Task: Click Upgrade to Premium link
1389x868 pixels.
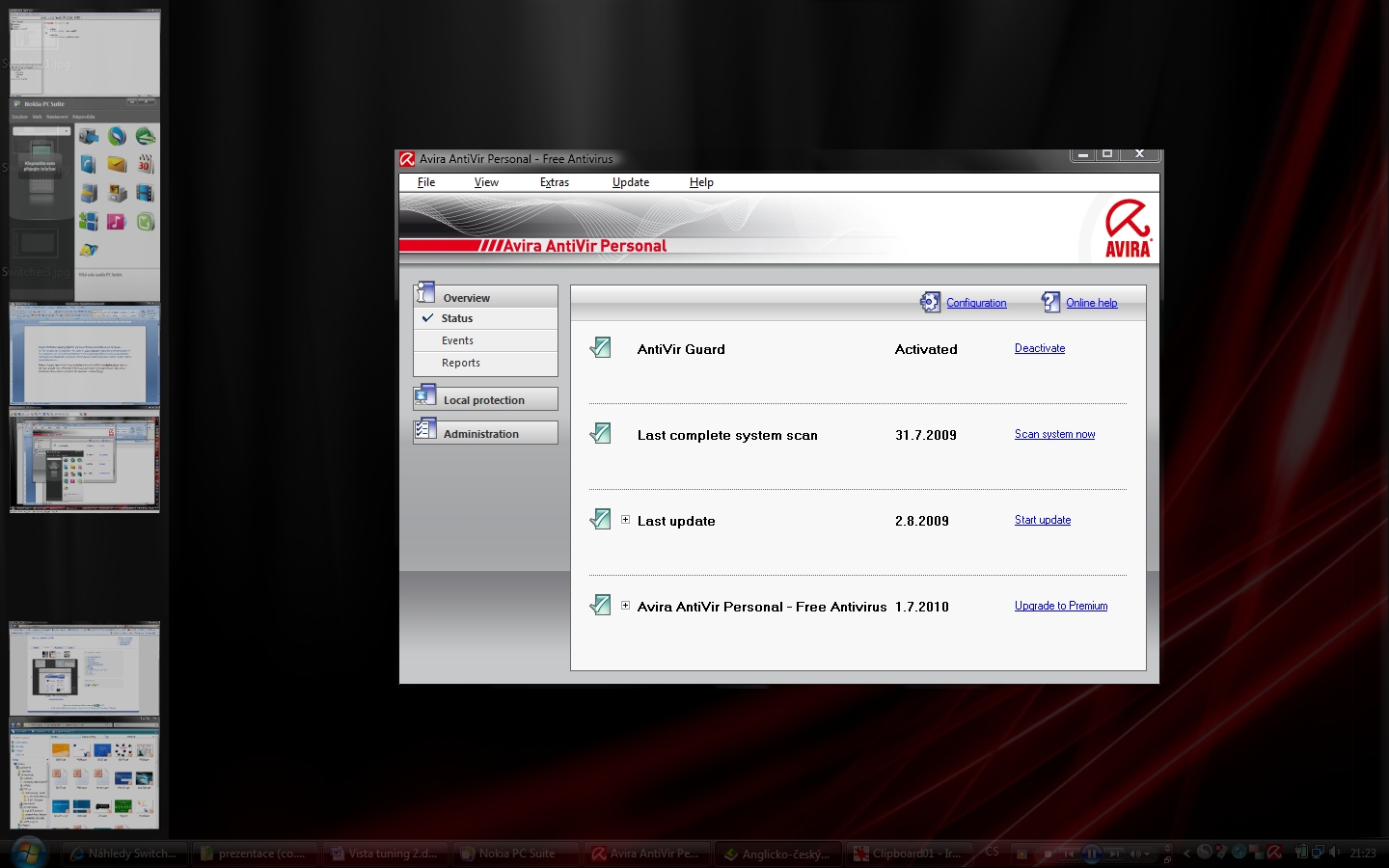Action: [1061, 606]
